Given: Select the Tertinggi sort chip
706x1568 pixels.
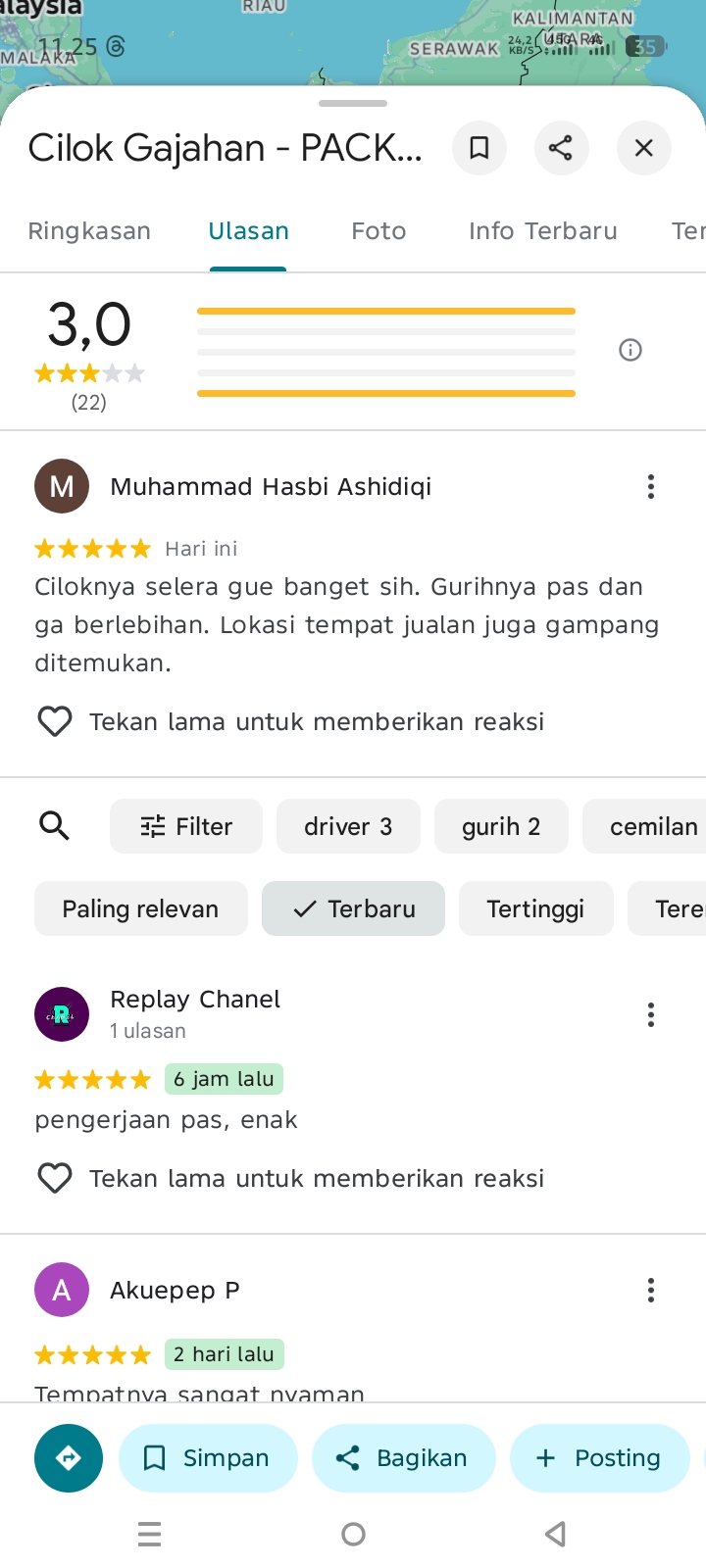Looking at the screenshot, I should [536, 908].
